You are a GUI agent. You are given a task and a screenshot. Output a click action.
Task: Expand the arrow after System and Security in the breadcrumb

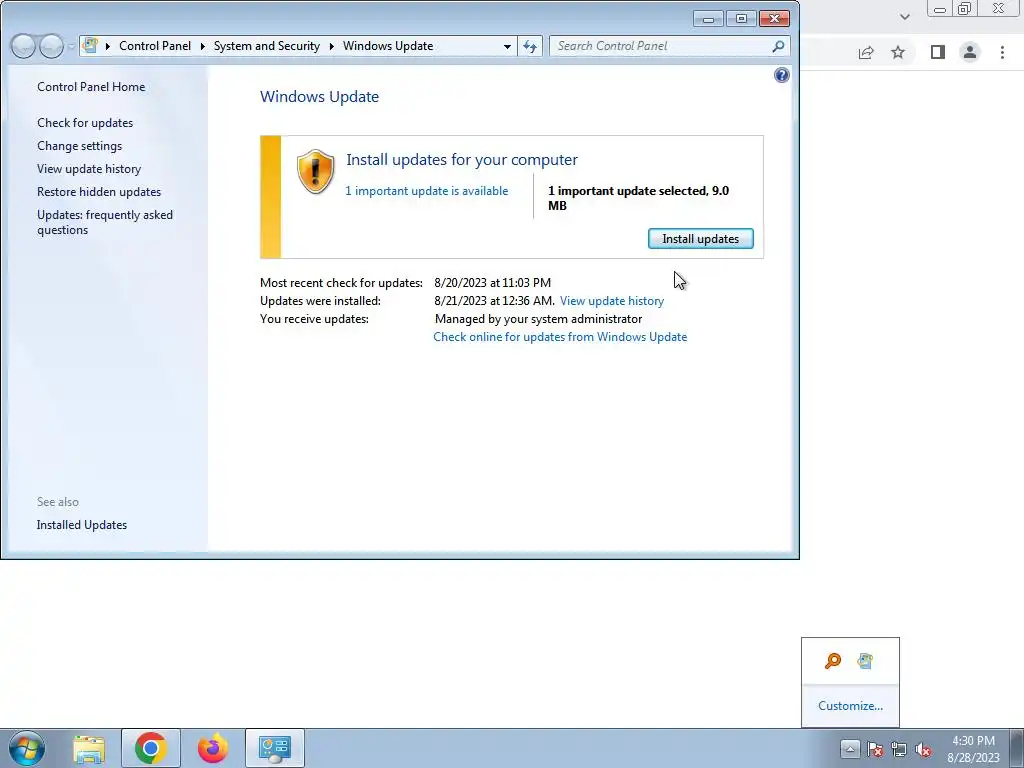(332, 46)
